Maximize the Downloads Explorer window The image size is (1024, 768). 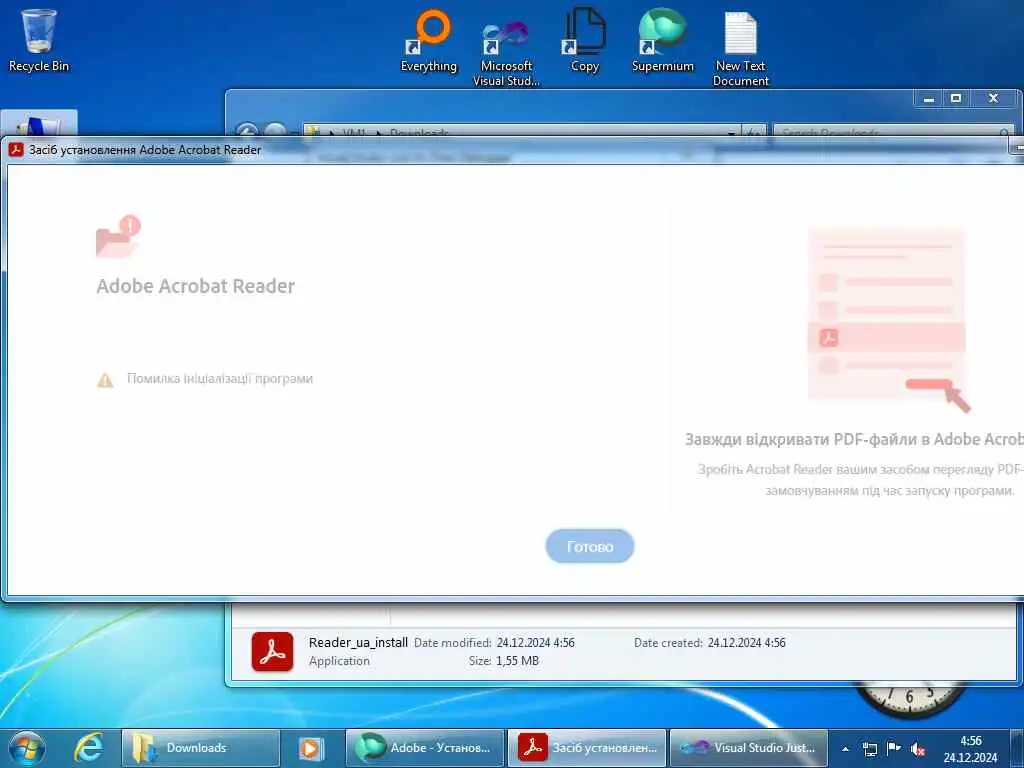point(956,99)
